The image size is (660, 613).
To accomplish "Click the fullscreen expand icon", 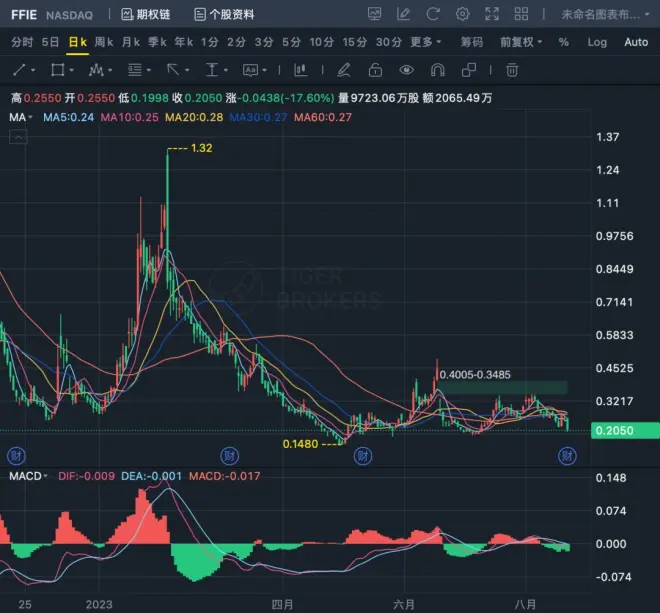I will pos(493,15).
